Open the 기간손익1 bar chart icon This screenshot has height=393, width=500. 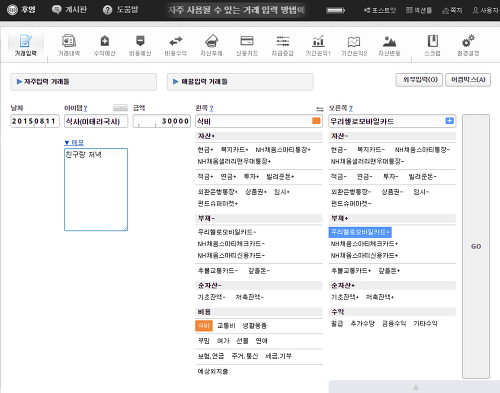click(318, 45)
